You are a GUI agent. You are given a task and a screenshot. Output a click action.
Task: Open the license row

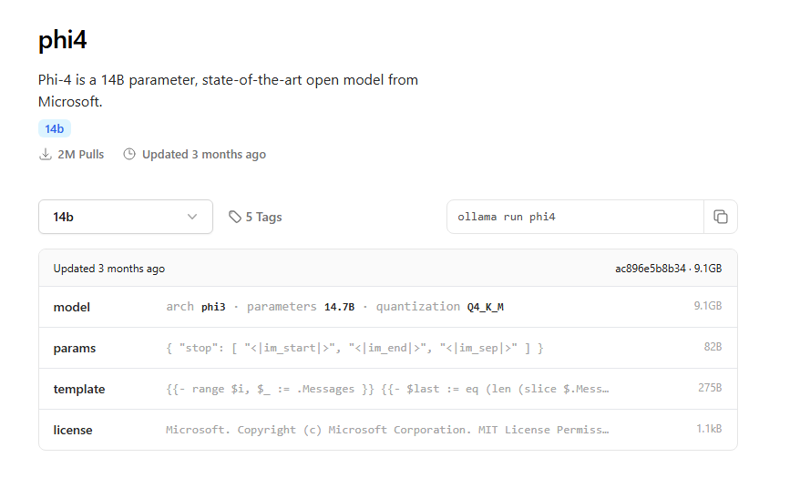pyautogui.click(x=388, y=430)
